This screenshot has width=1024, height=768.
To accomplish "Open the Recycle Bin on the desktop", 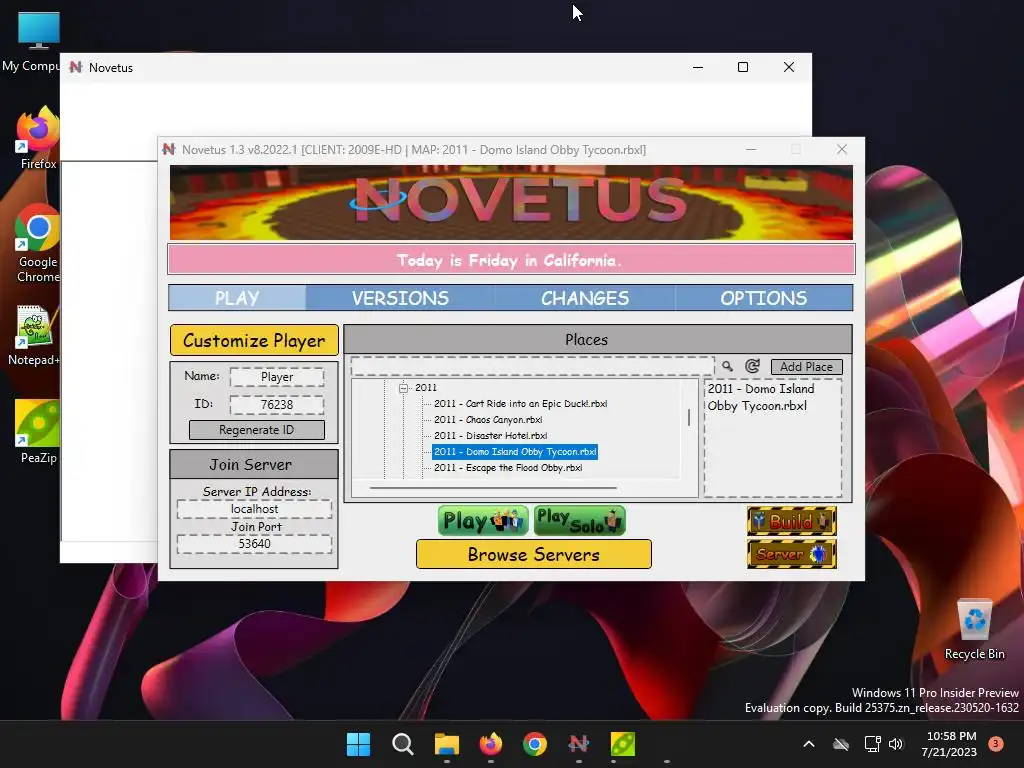I will [974, 630].
